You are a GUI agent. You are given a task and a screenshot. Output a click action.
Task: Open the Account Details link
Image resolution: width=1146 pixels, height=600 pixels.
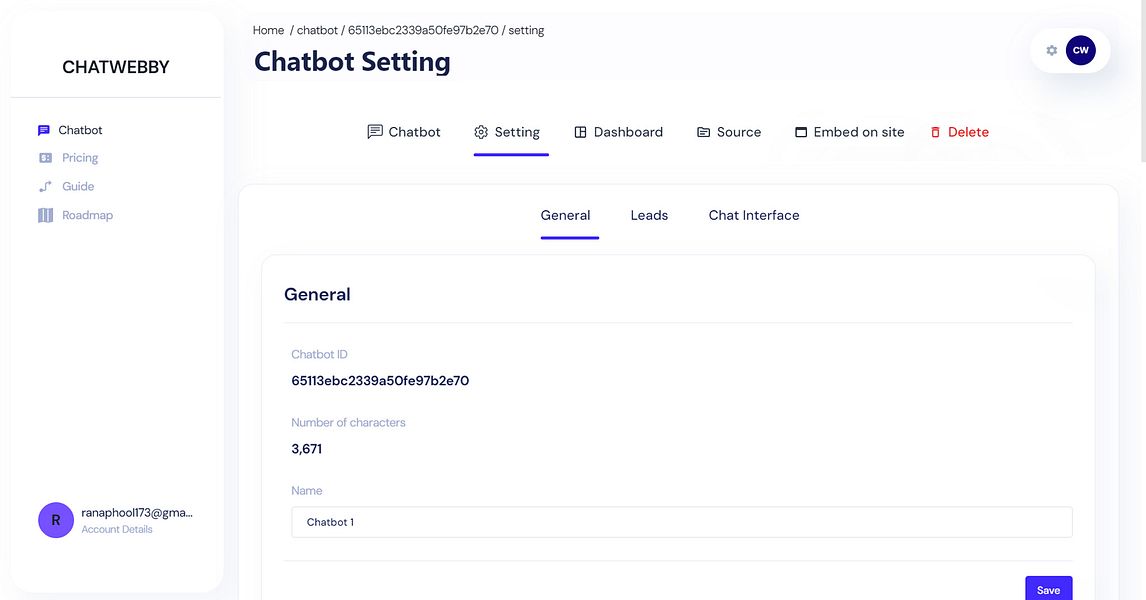117,530
